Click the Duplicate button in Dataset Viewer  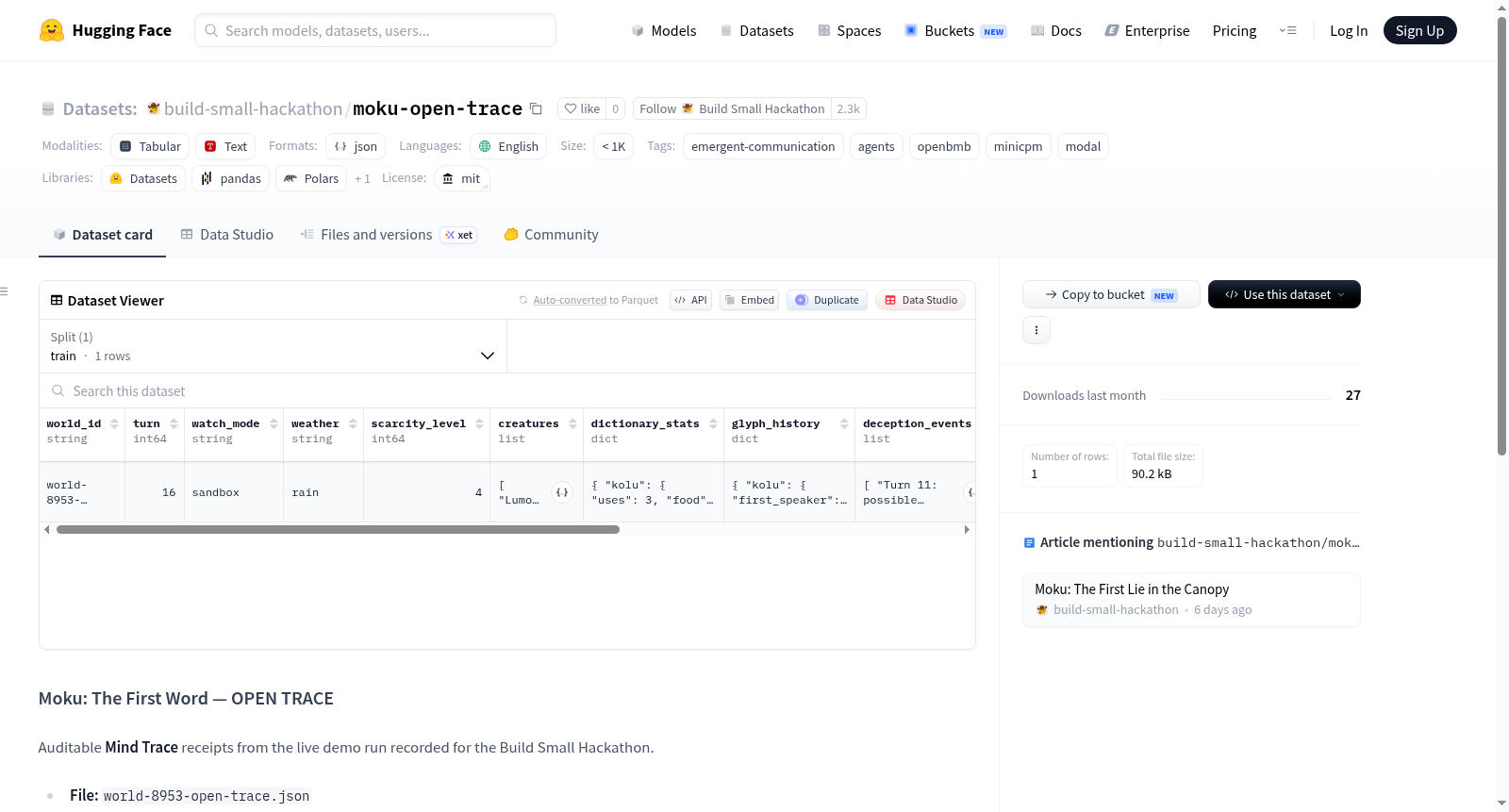[x=827, y=300]
